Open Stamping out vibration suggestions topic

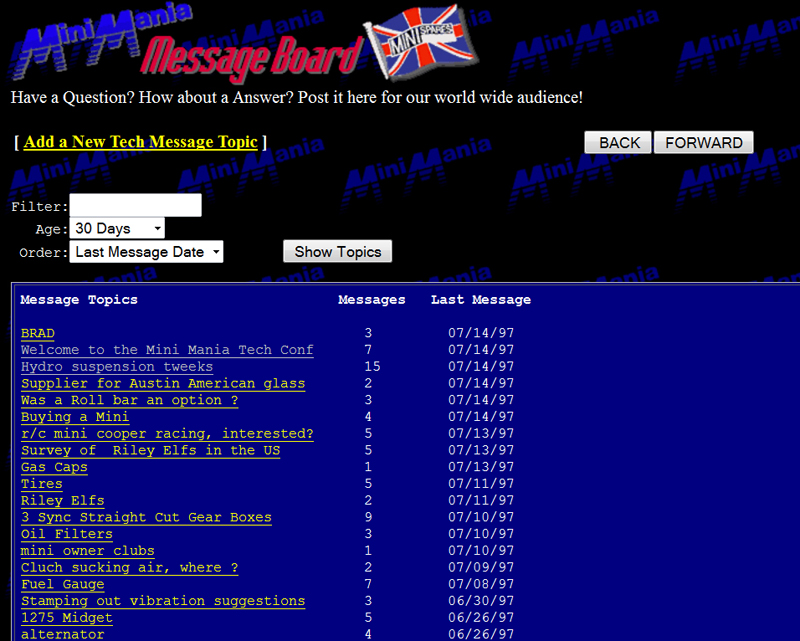click(x=163, y=601)
